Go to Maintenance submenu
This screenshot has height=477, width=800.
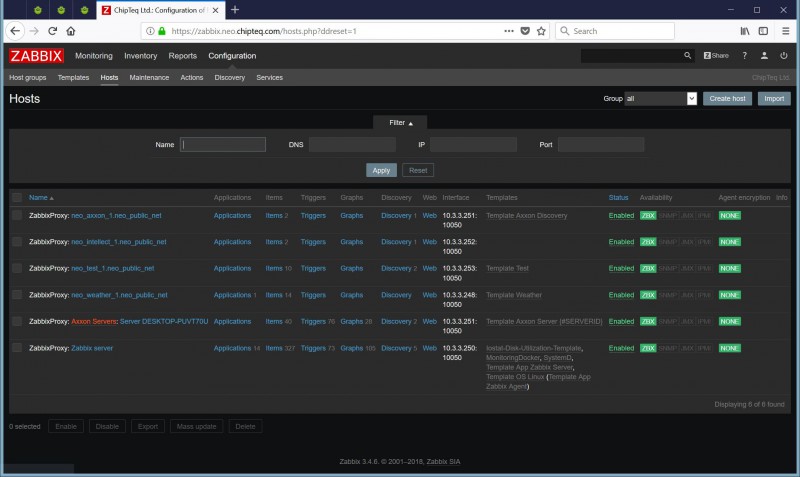(149, 78)
